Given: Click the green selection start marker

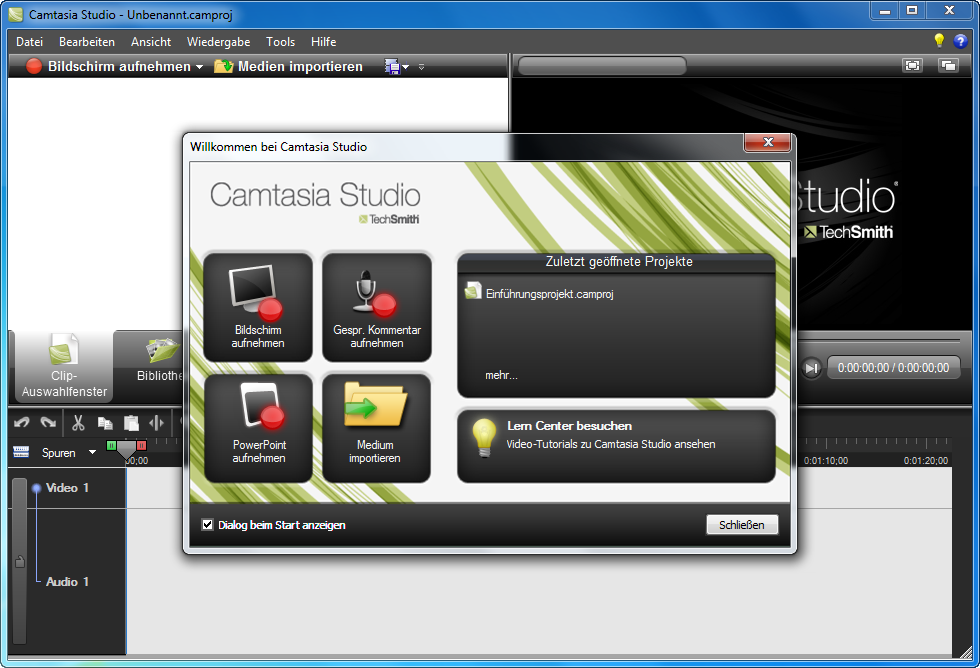Looking at the screenshot, I should 111,446.
